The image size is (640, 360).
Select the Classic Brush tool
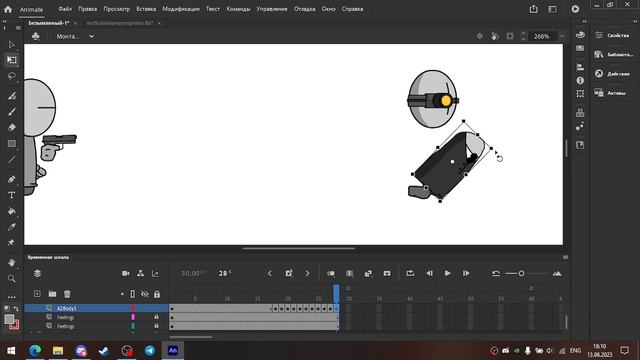11,111
